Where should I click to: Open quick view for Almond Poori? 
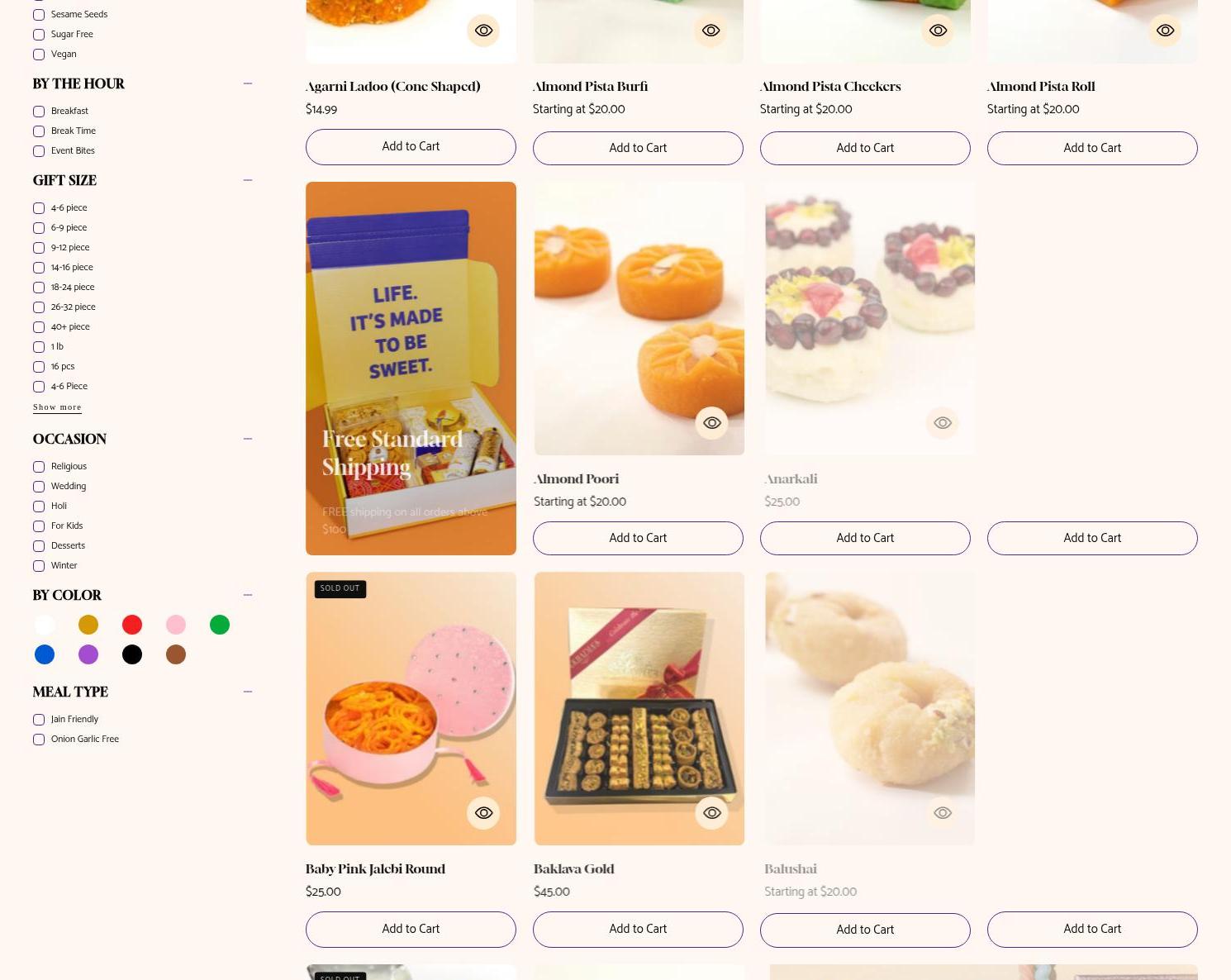(x=711, y=423)
